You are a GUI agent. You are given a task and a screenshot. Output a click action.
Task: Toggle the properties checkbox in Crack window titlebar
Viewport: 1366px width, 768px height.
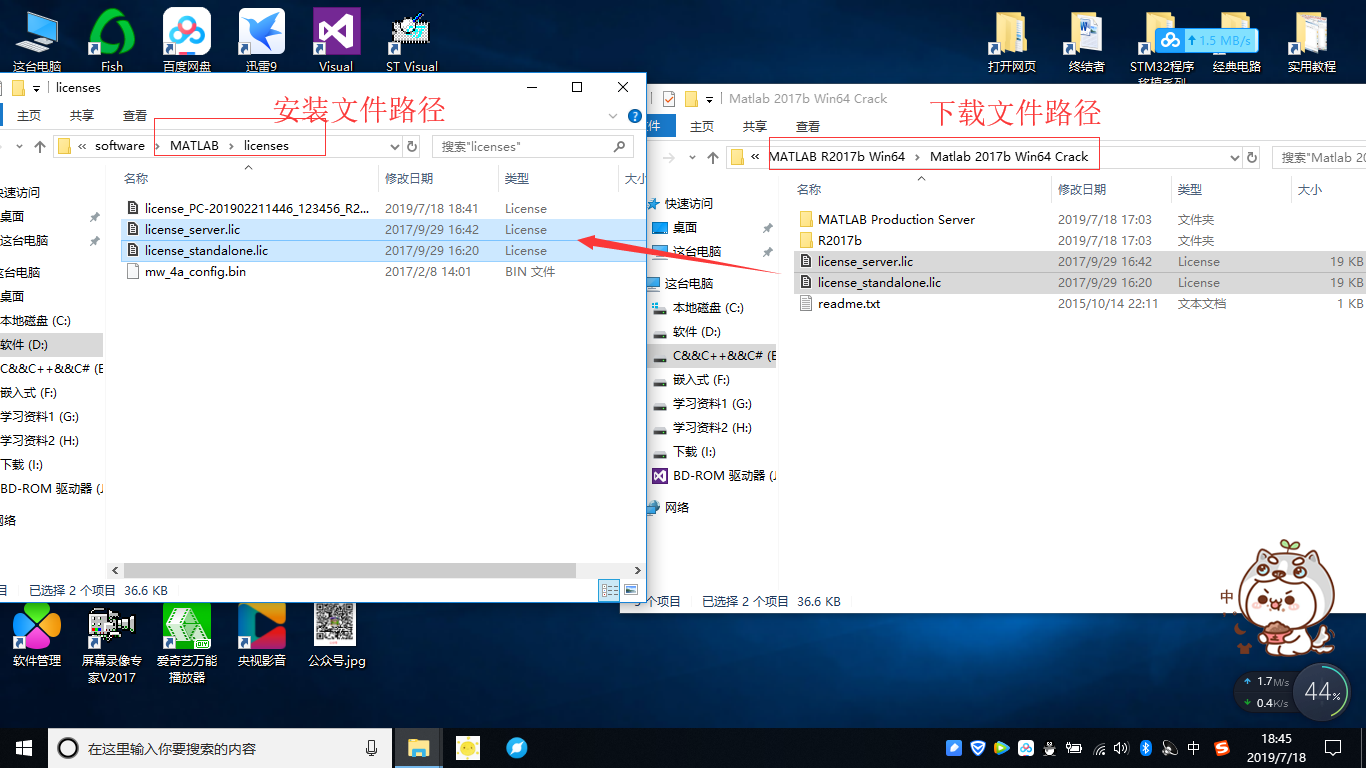tap(669, 99)
